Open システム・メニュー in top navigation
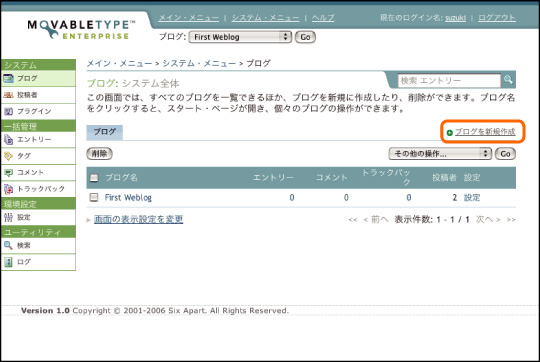This screenshot has width=540, height=362. (266, 18)
